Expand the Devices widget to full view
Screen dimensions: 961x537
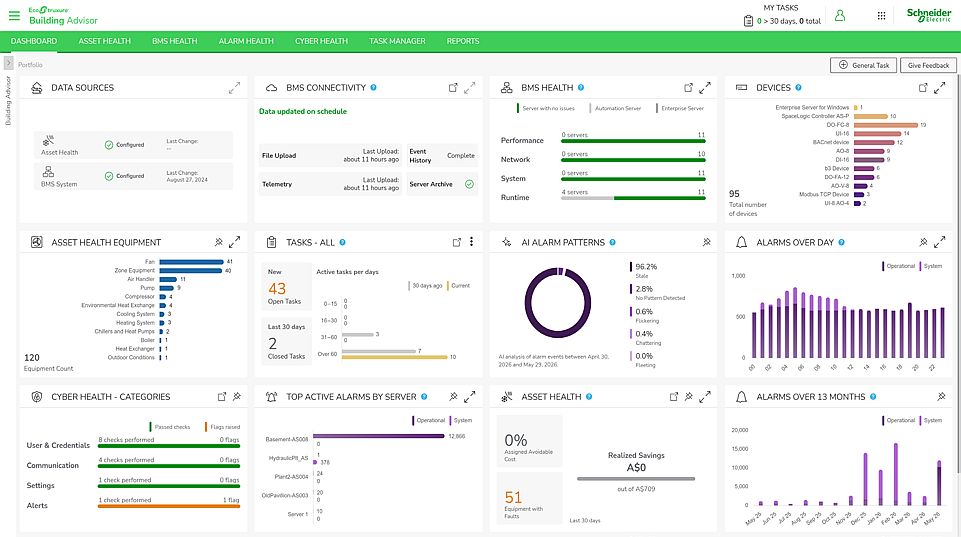coord(940,88)
